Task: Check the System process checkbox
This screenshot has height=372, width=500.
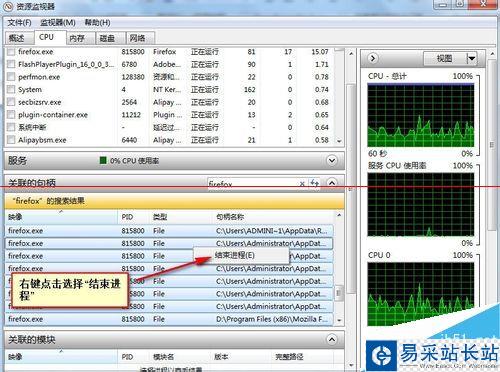Action: pyautogui.click(x=11, y=89)
